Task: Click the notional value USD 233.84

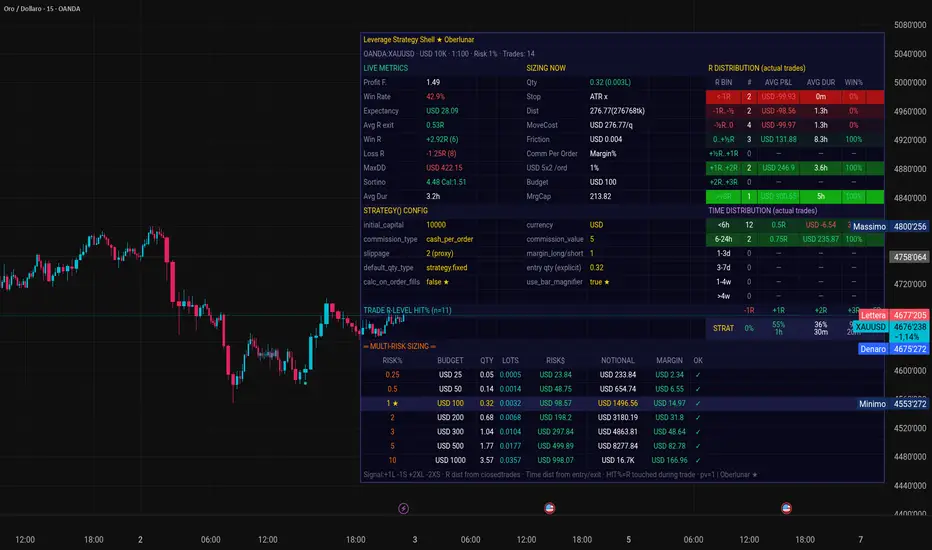Action: [x=618, y=375]
